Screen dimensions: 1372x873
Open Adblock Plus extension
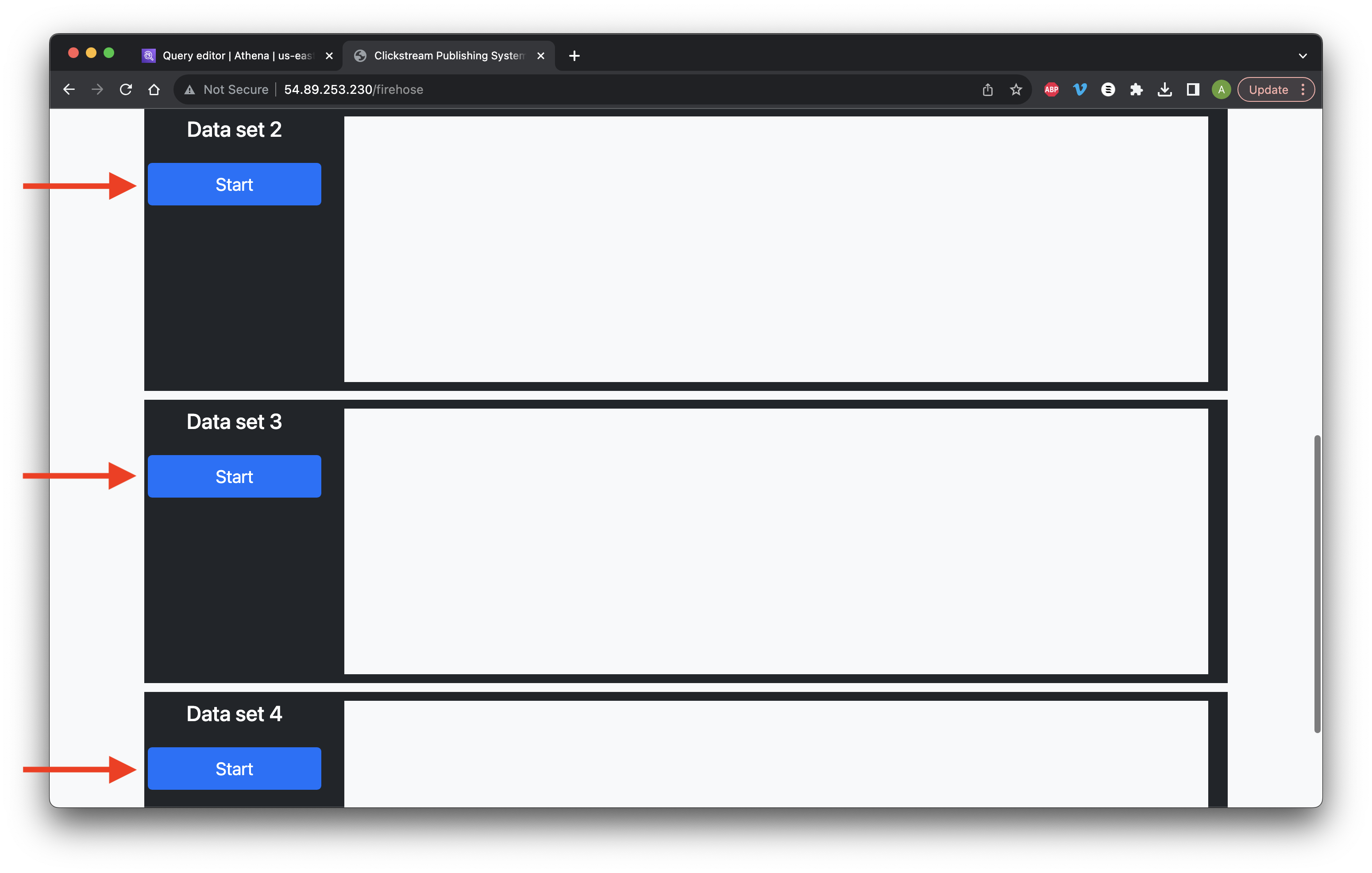click(x=1051, y=89)
